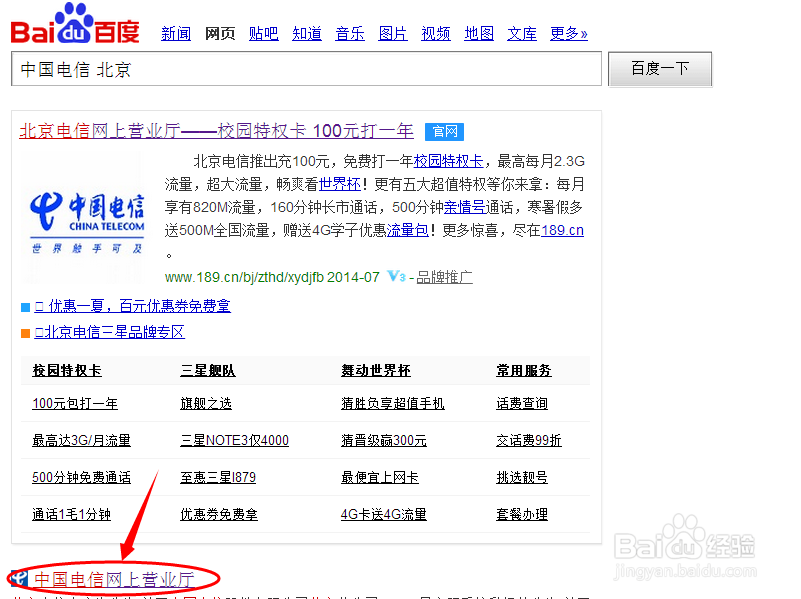This screenshot has width=801, height=599.
Task: Switch to 音乐 tab
Action: (350, 34)
